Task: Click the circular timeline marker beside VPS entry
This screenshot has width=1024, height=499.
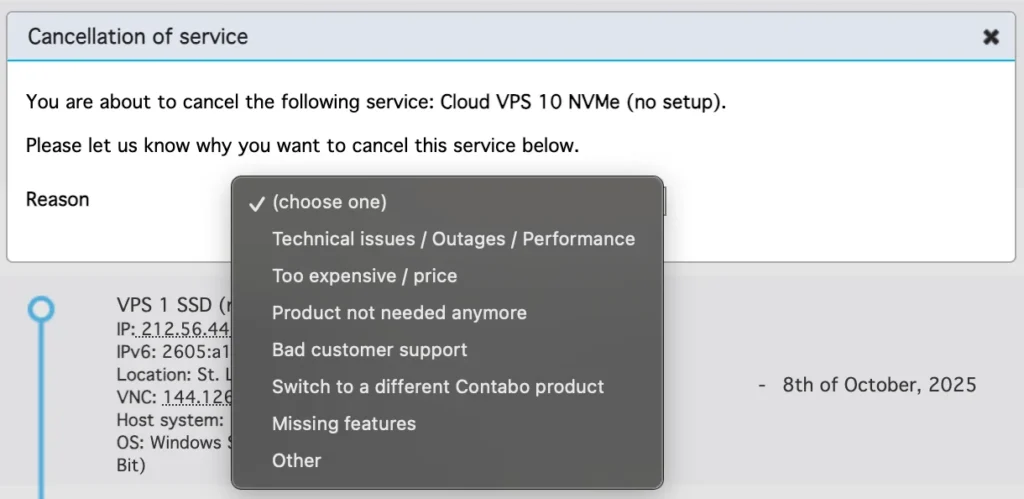Action: coord(40,308)
